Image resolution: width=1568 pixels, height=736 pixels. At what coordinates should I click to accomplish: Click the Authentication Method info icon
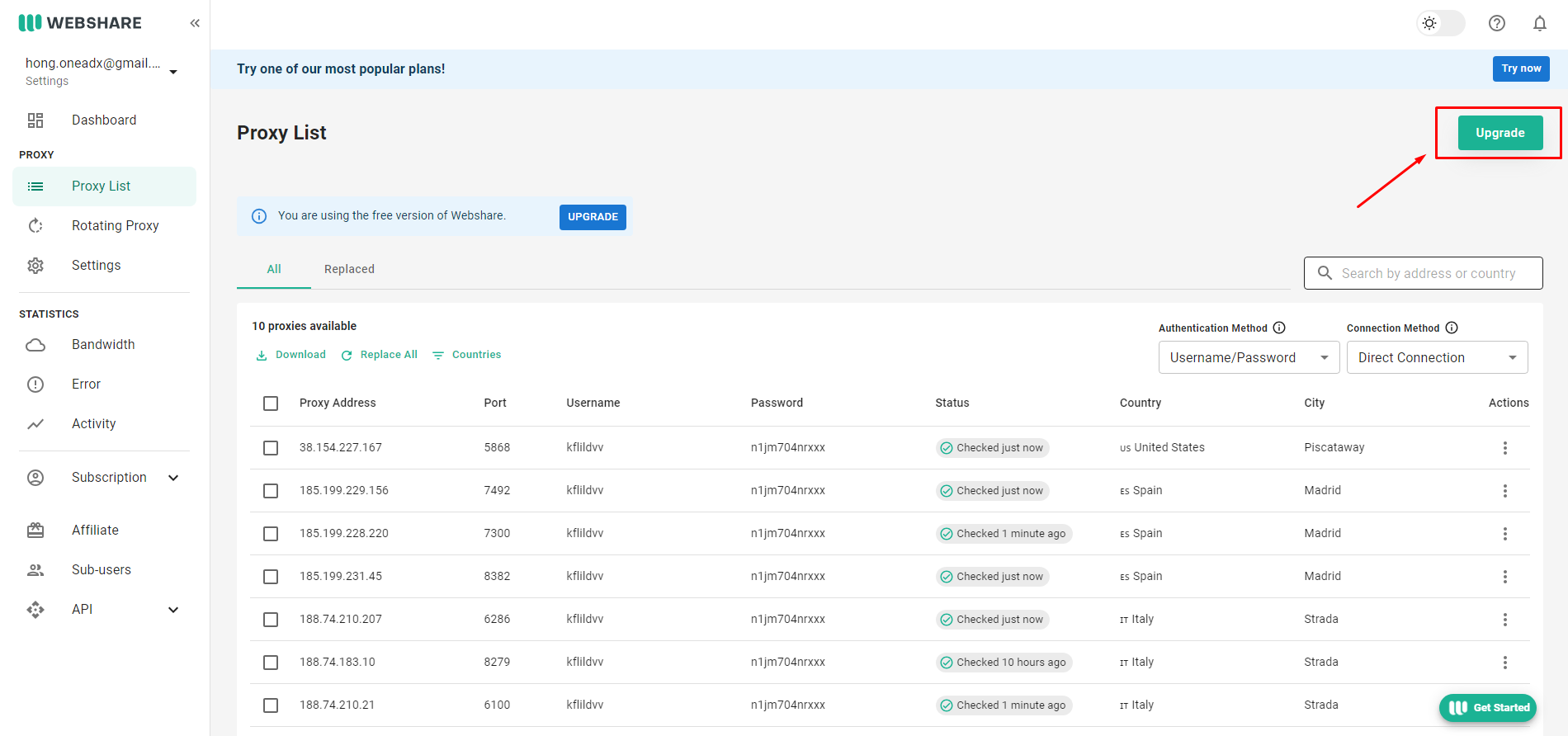[1279, 328]
